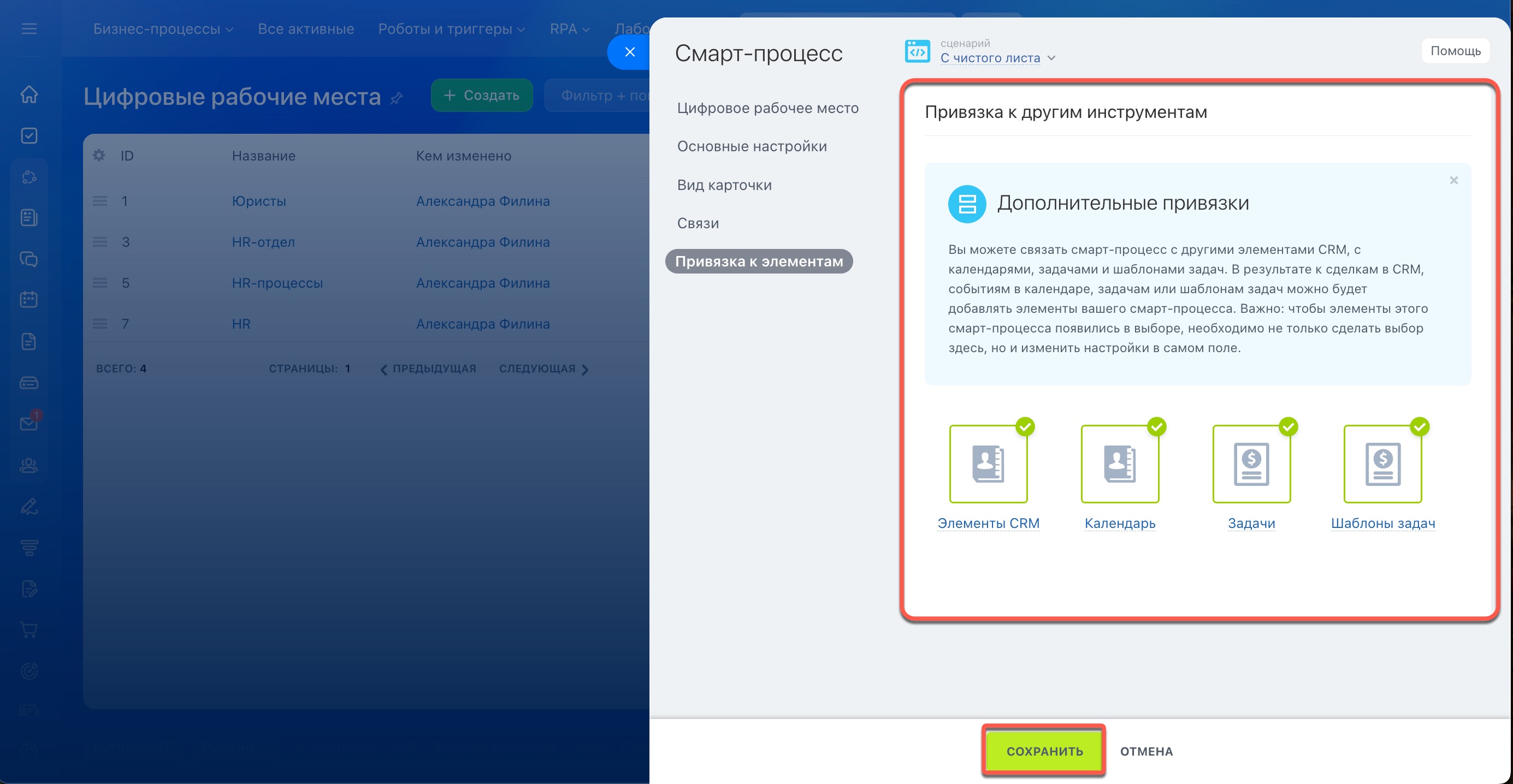Open the Бизнес-процессы dropdown menu
Viewport: 1513px width, 784px height.
point(163,29)
